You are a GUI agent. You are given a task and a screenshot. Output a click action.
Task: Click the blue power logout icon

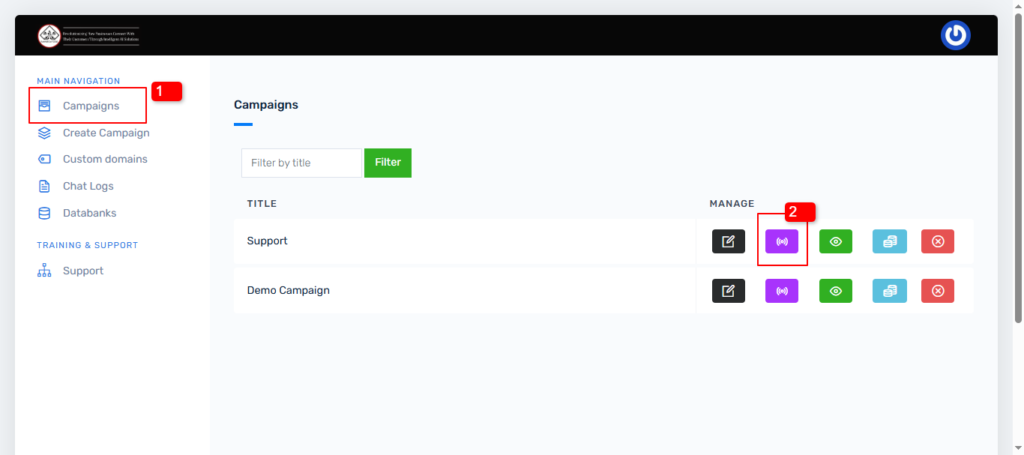point(955,35)
